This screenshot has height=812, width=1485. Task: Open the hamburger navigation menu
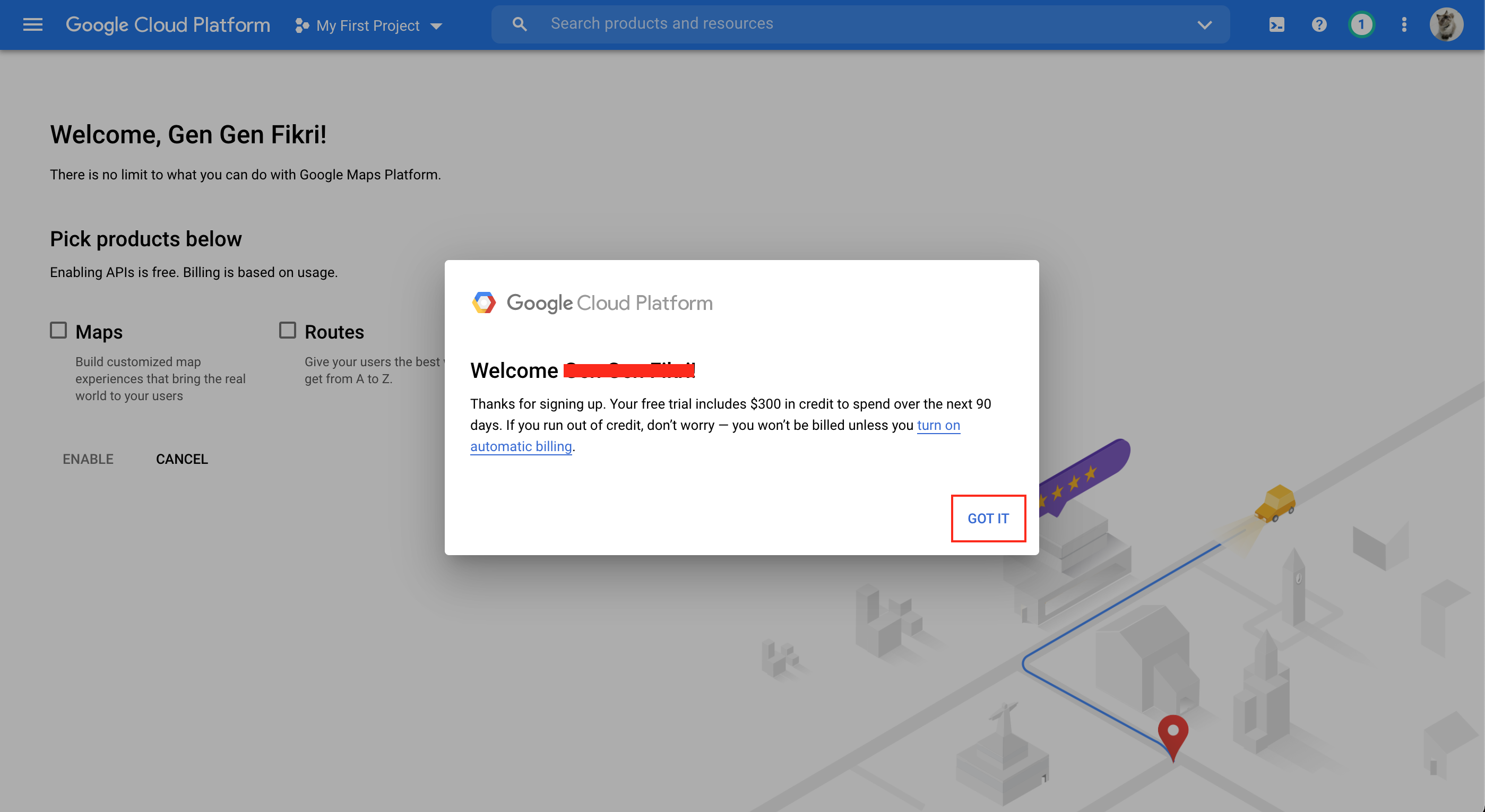click(33, 25)
